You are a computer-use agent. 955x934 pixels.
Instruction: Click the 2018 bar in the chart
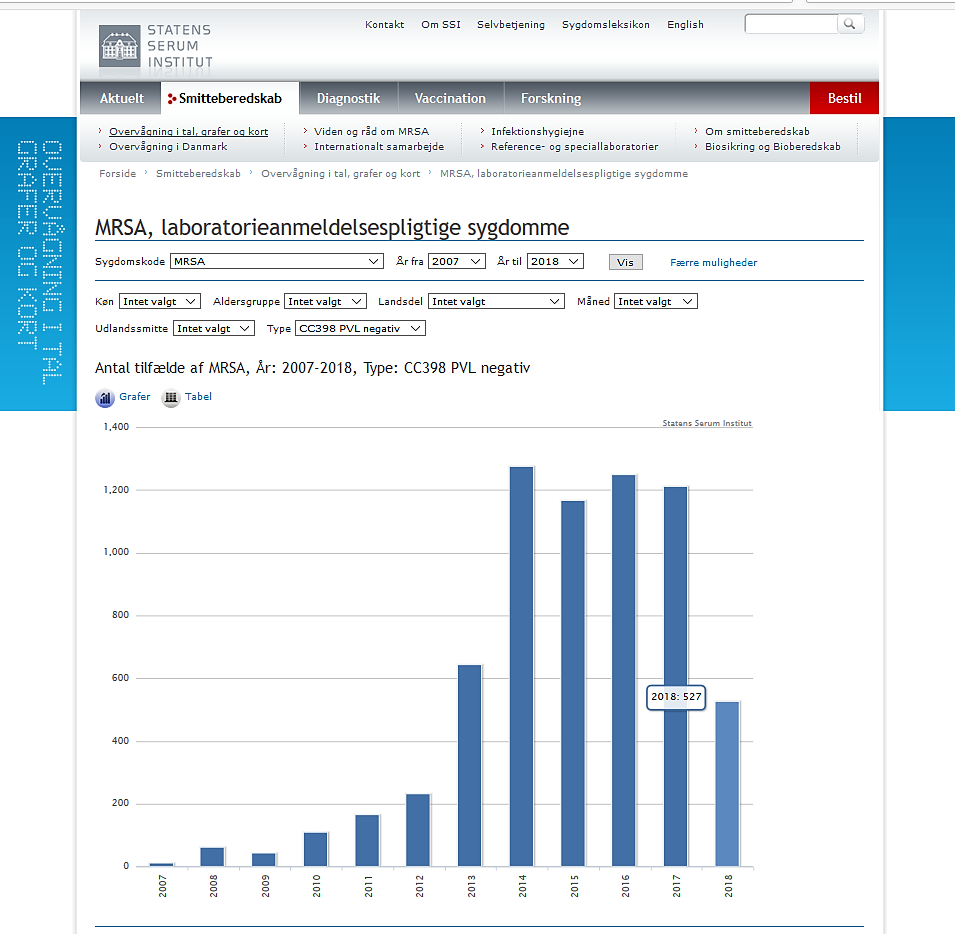[x=727, y=784]
